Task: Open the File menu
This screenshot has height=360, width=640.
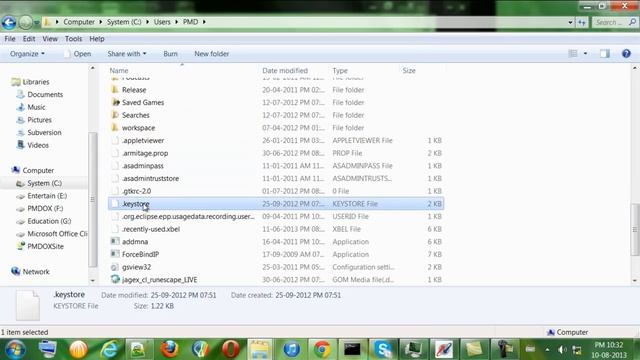Action: coord(10,39)
